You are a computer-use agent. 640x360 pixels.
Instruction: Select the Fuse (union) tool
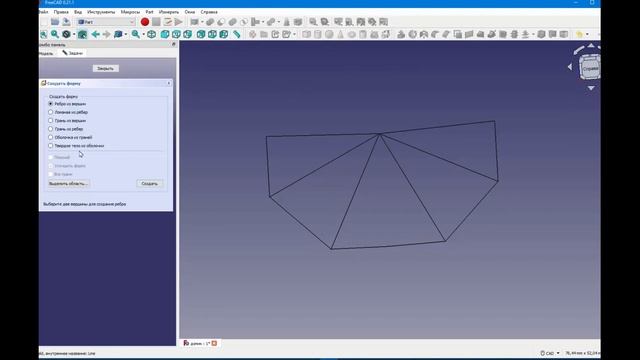[x=232, y=22]
